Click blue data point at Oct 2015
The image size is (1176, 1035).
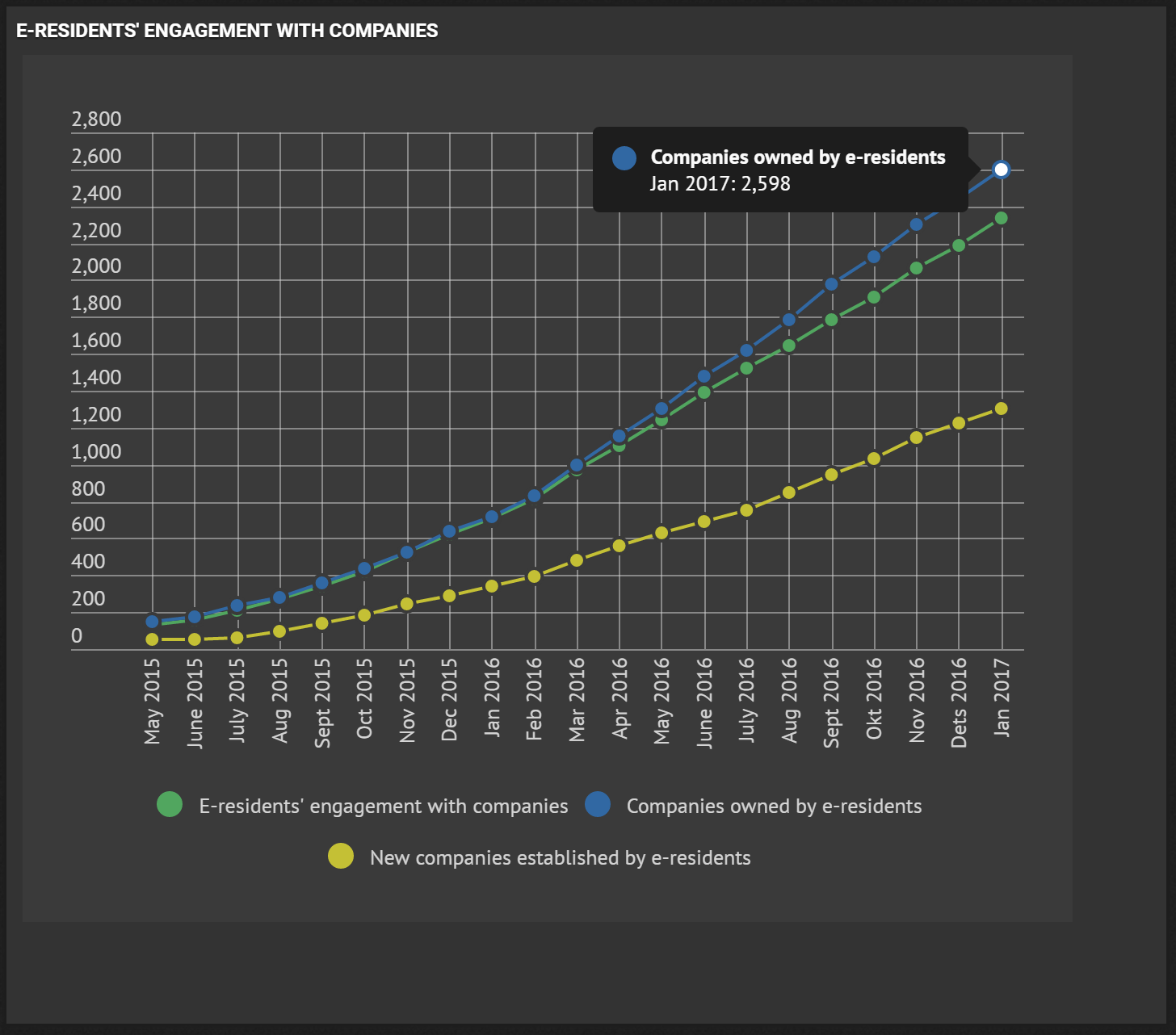(364, 568)
